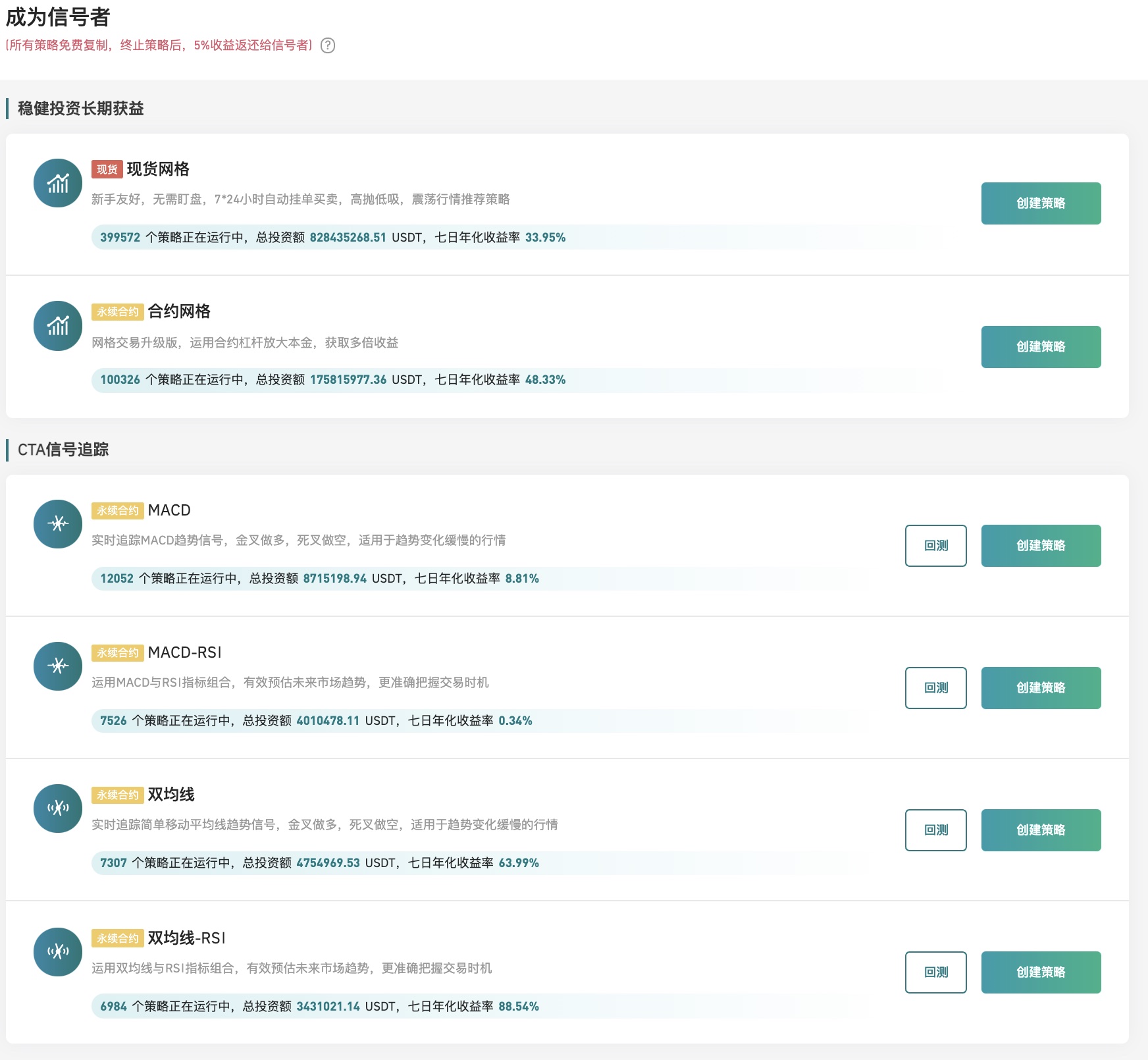Click the 4754969.53 total investment value

[328, 863]
